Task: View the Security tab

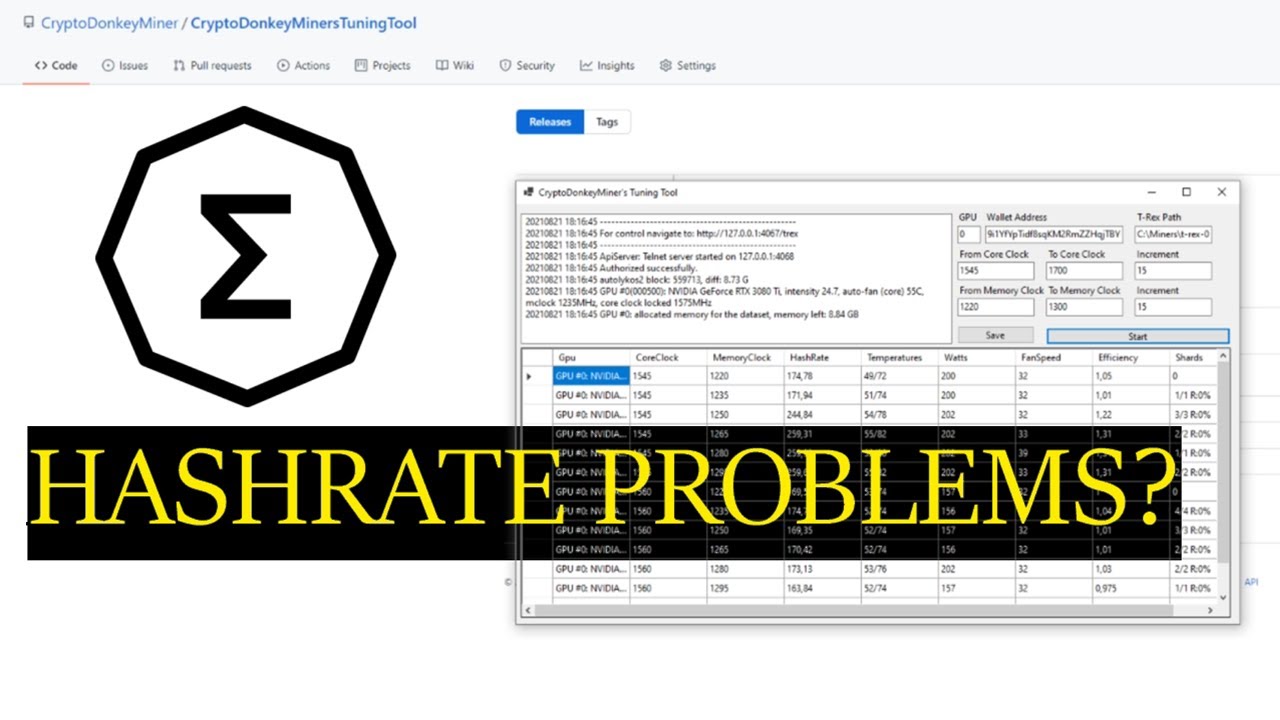Action: [x=527, y=66]
